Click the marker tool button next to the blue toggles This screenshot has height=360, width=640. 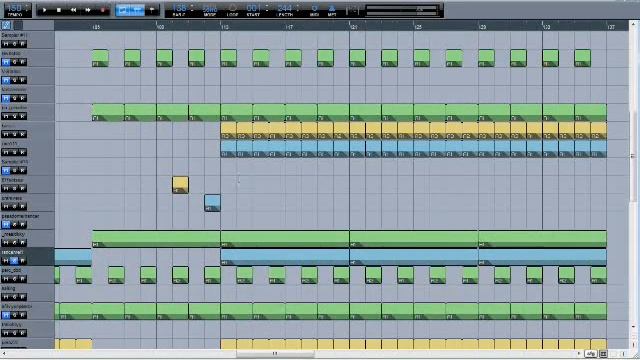tap(152, 10)
